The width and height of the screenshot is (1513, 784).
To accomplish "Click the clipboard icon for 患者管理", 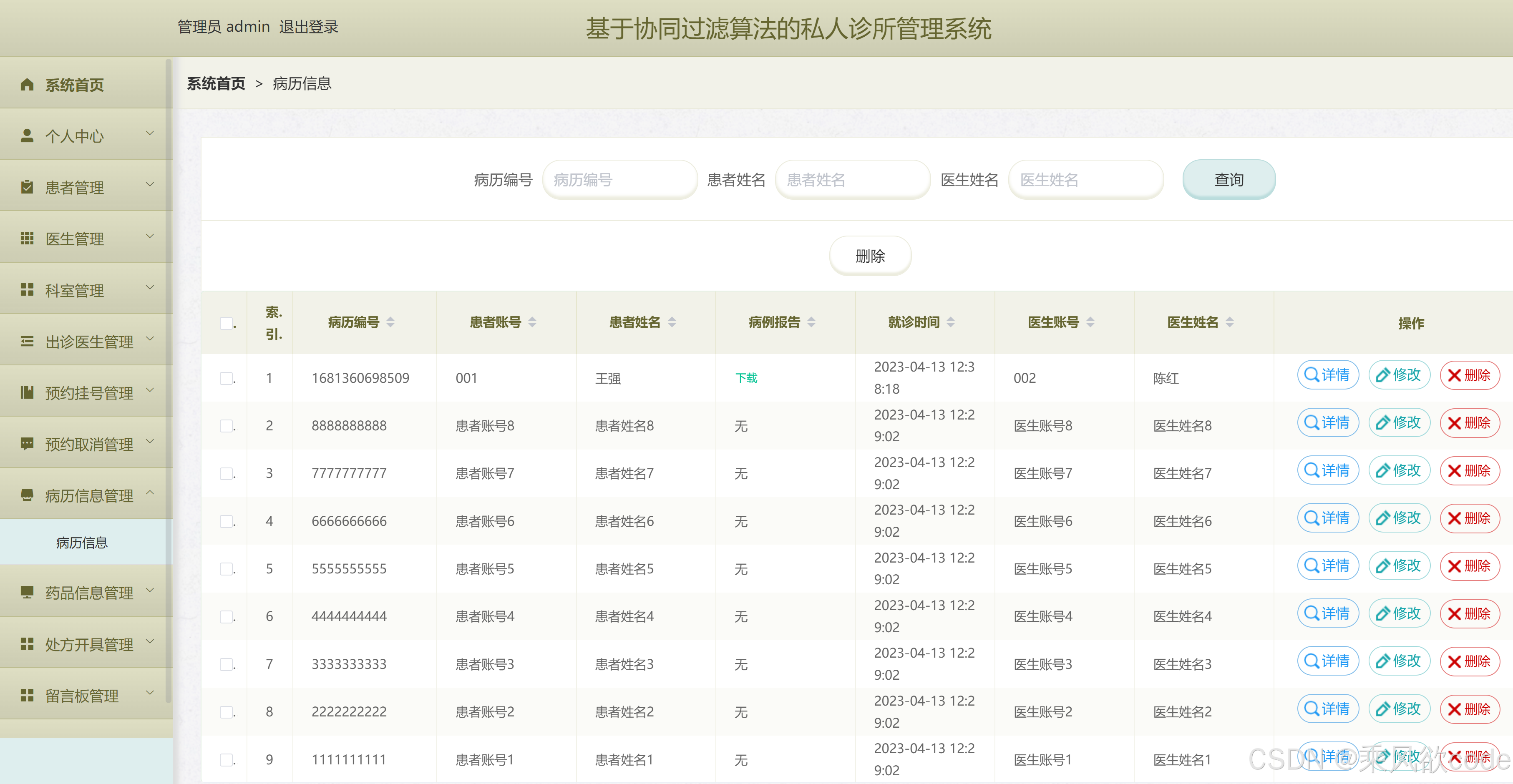I will point(27,187).
